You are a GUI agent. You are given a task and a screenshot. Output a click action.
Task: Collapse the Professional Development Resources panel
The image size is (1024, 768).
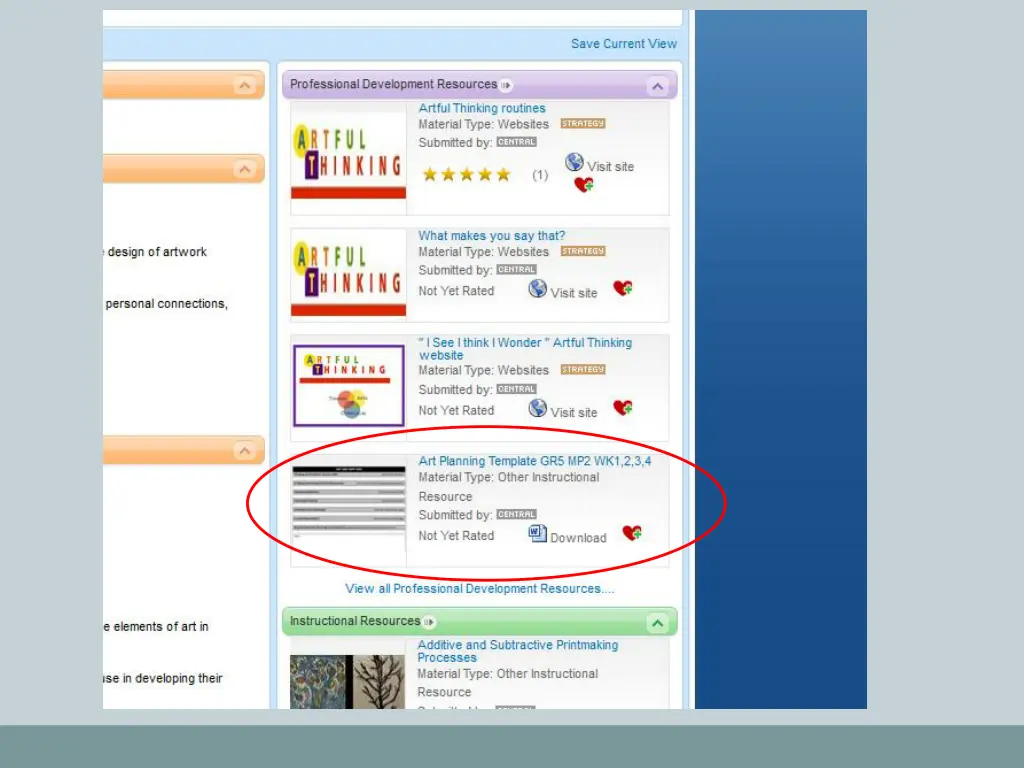tap(657, 86)
